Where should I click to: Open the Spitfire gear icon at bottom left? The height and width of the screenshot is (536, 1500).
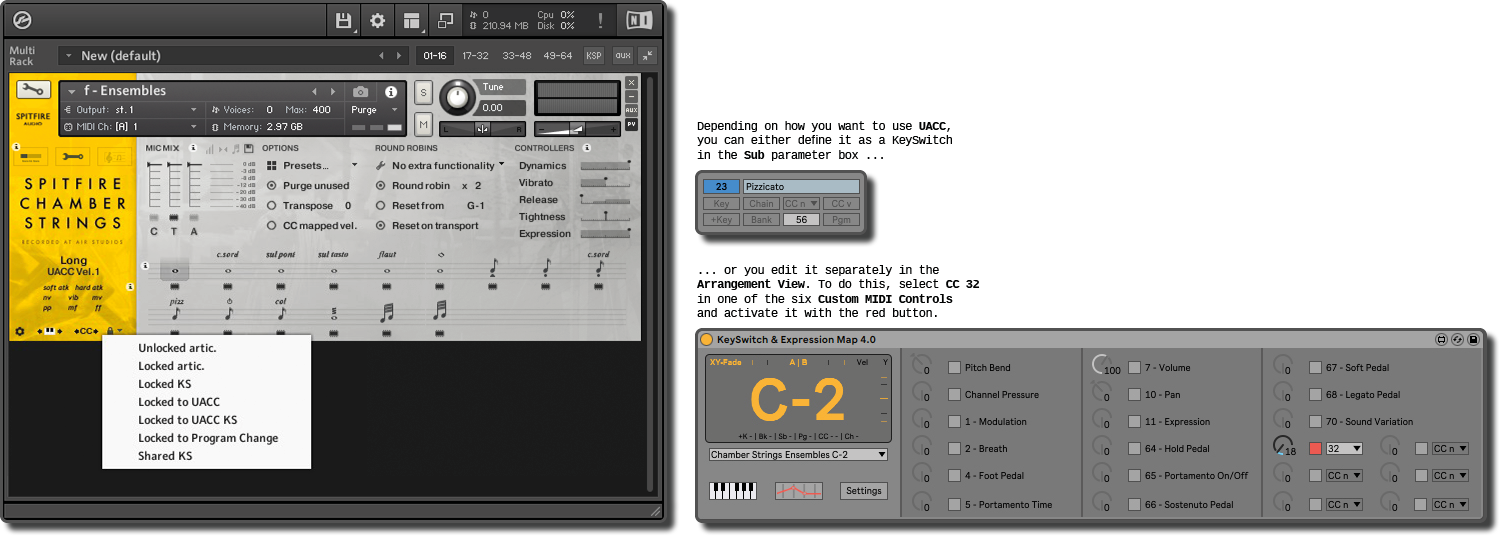click(x=20, y=331)
